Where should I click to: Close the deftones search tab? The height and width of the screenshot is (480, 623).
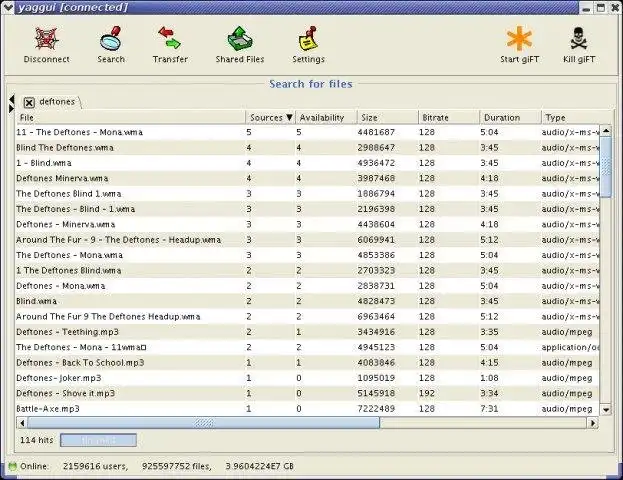pos(29,103)
